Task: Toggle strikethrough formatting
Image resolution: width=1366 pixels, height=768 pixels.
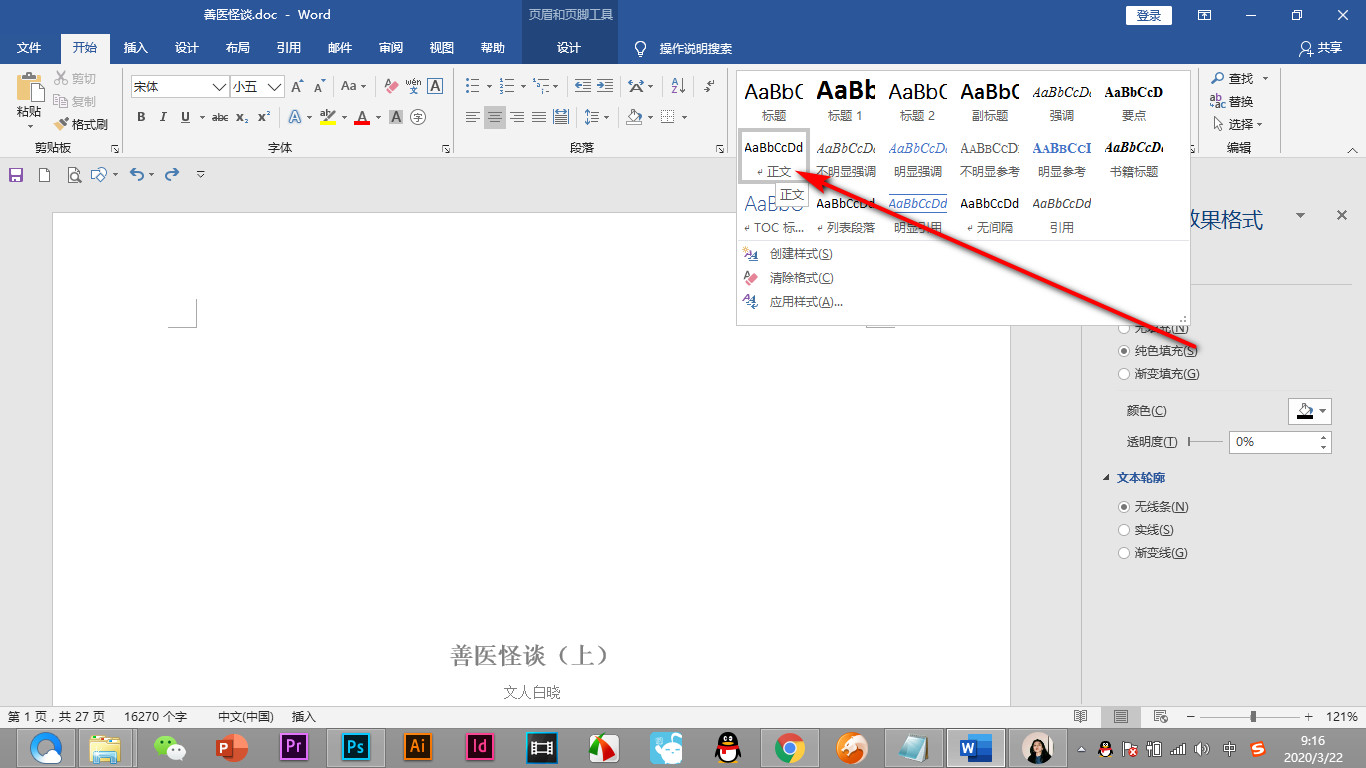Action: [220, 117]
